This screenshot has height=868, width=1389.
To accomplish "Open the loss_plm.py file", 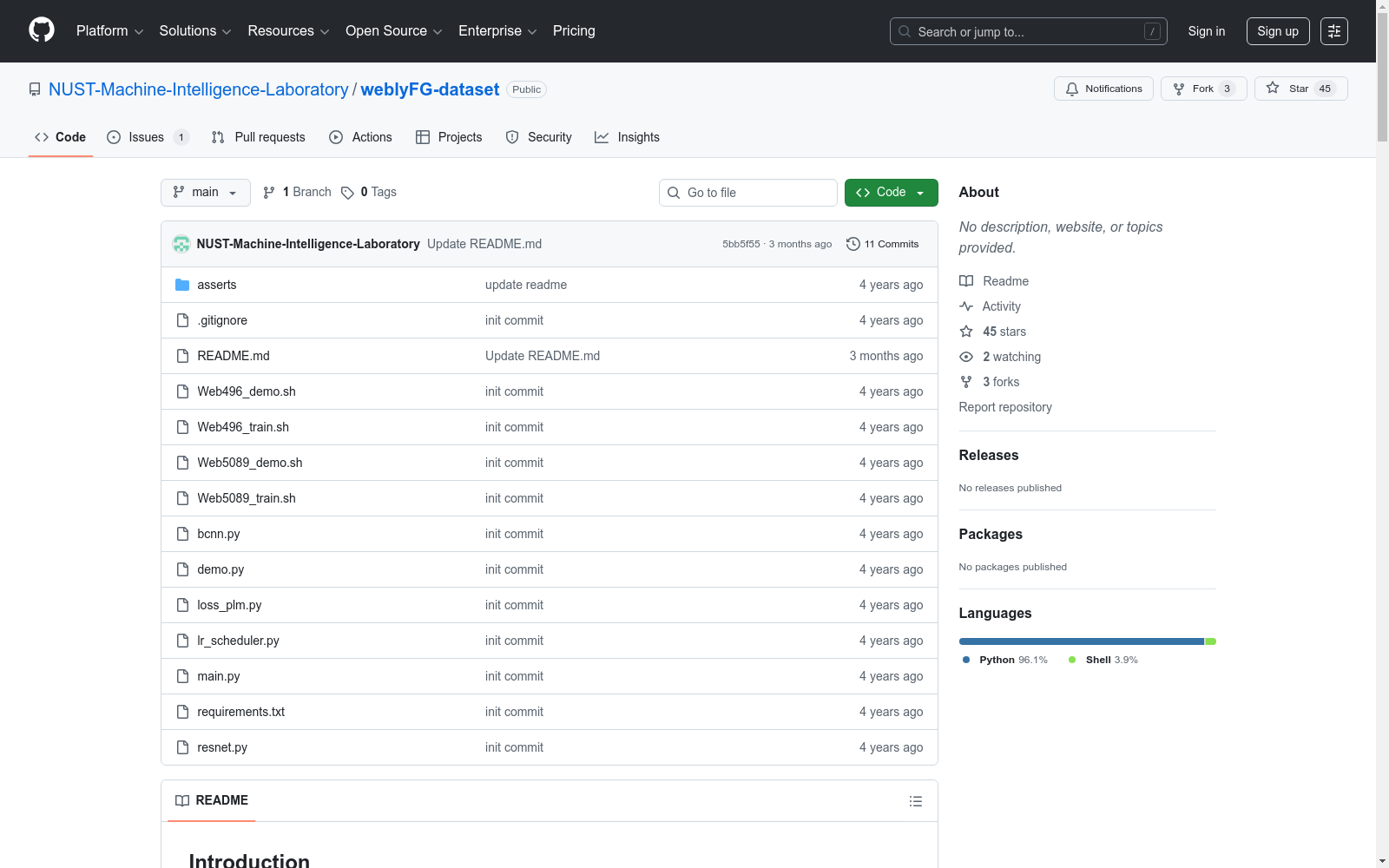I will coord(229,605).
